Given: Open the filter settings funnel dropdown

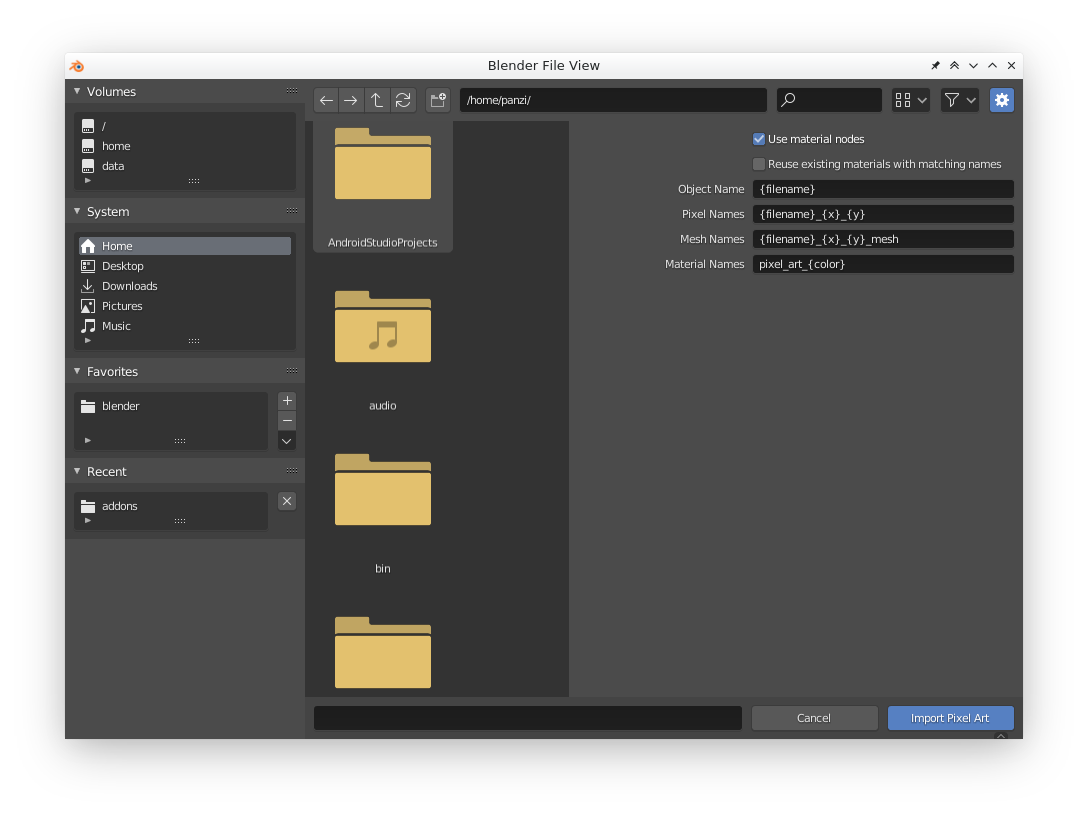Looking at the screenshot, I should point(960,100).
